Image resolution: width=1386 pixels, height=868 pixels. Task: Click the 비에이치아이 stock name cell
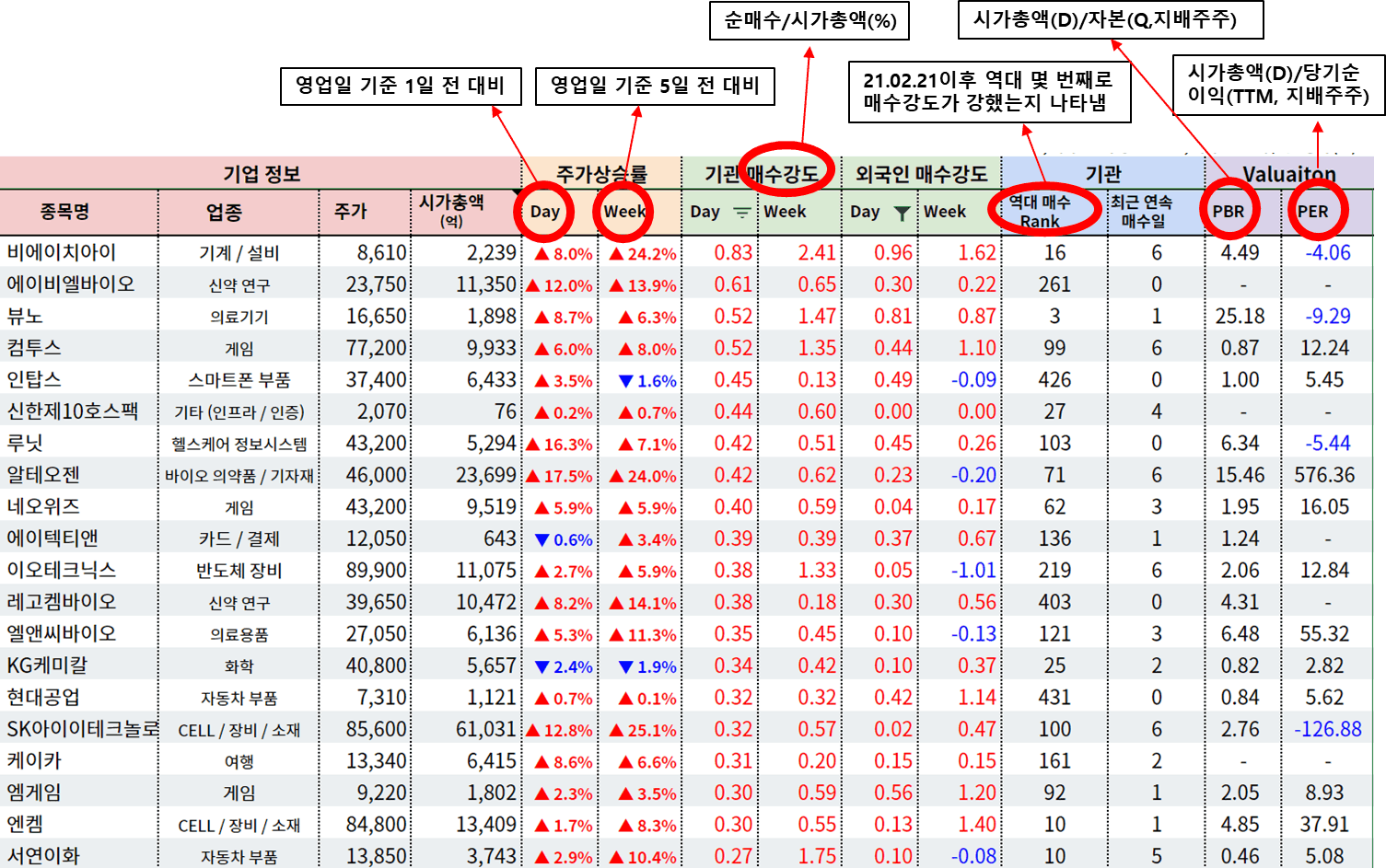point(62,252)
